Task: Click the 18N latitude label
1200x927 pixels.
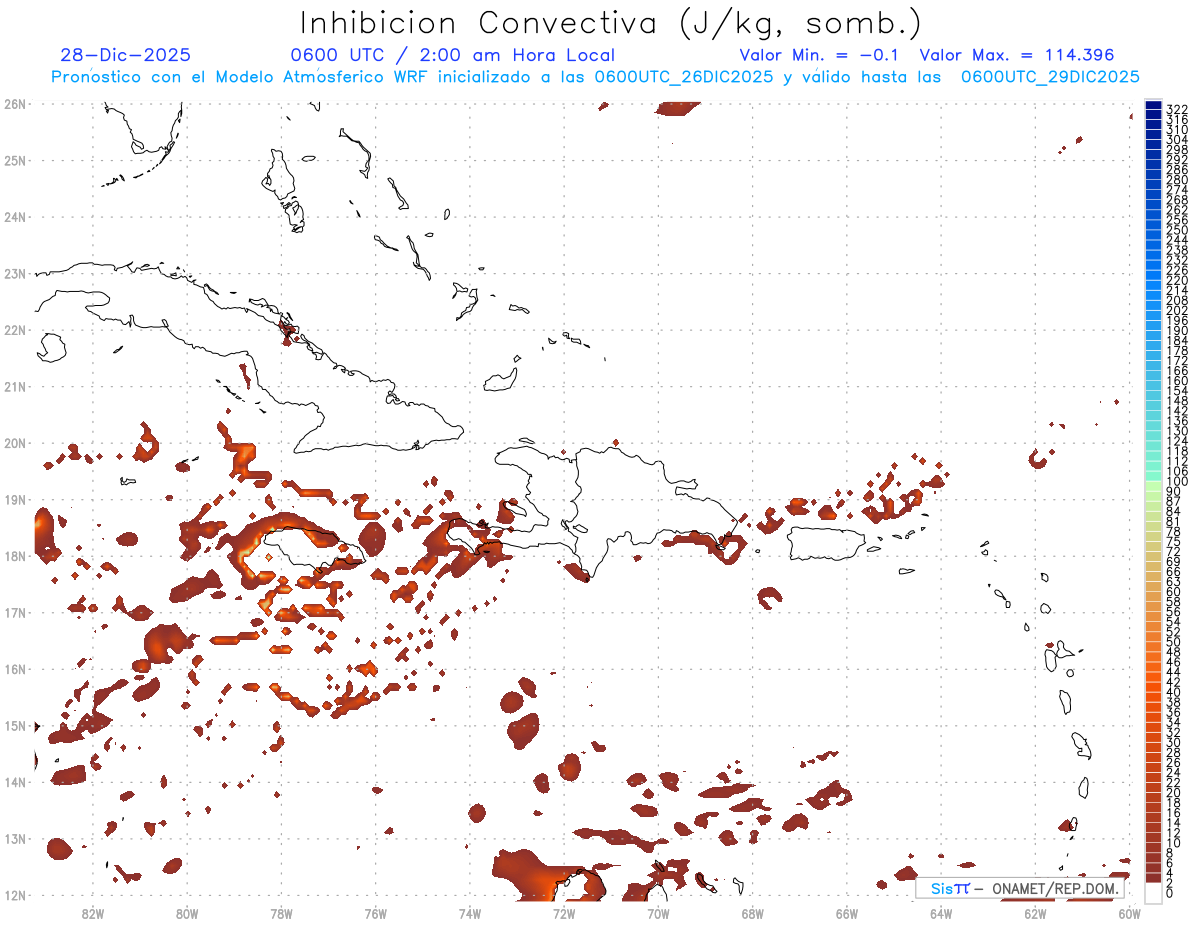Action: (x=15, y=556)
